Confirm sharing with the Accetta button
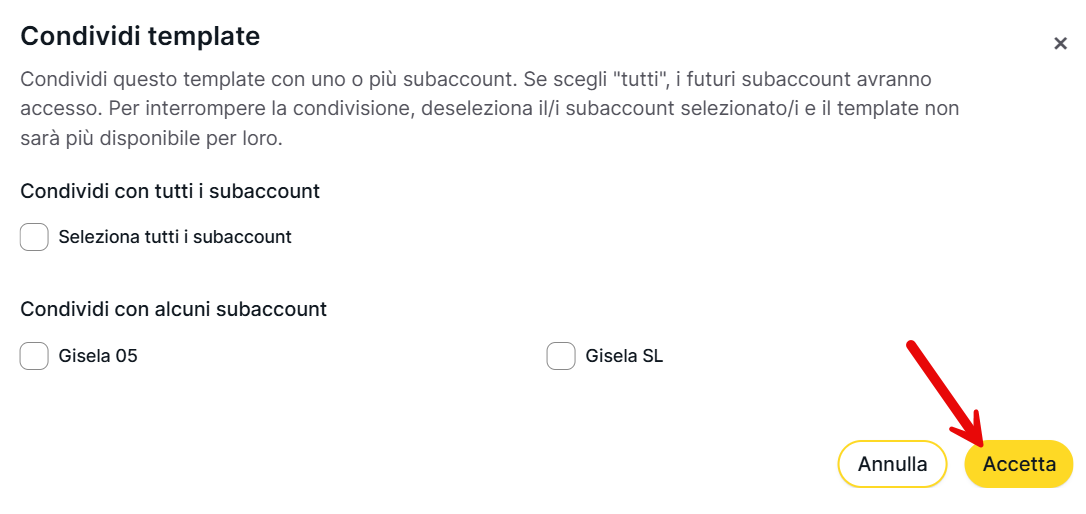The height and width of the screenshot is (514, 1086). pos(1019,465)
